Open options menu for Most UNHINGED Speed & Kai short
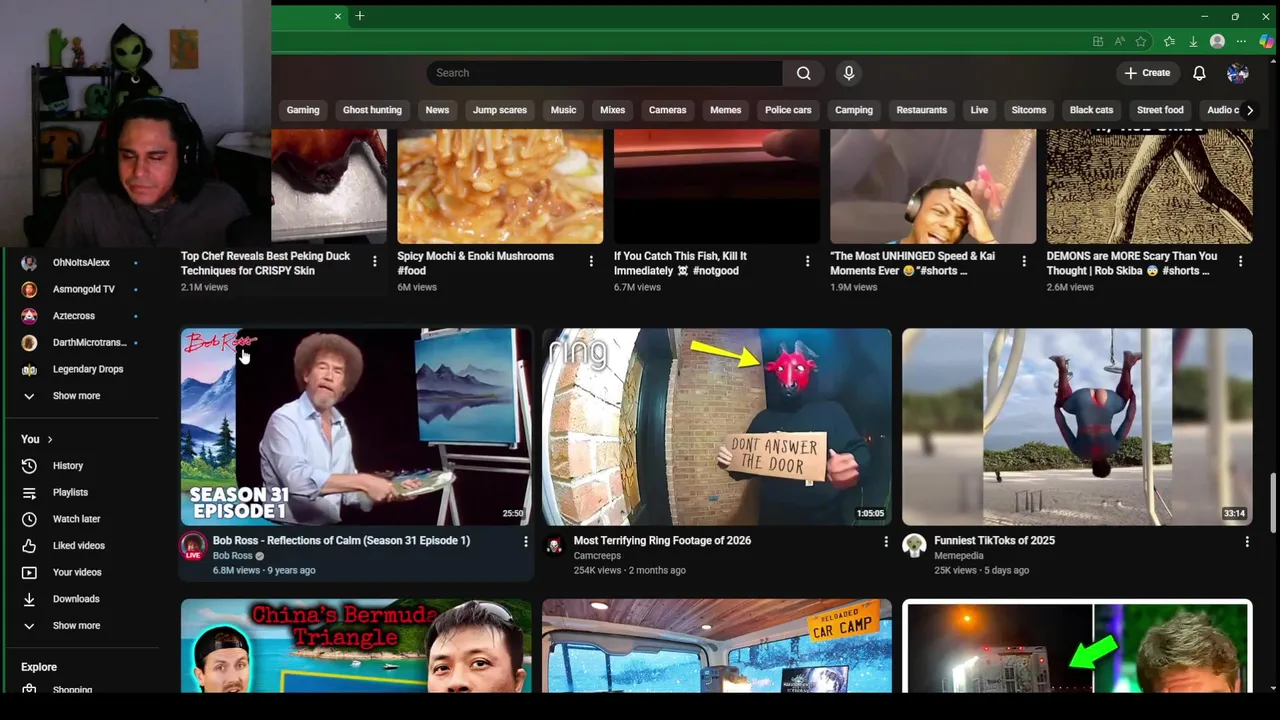The image size is (1280, 720). tap(1024, 261)
